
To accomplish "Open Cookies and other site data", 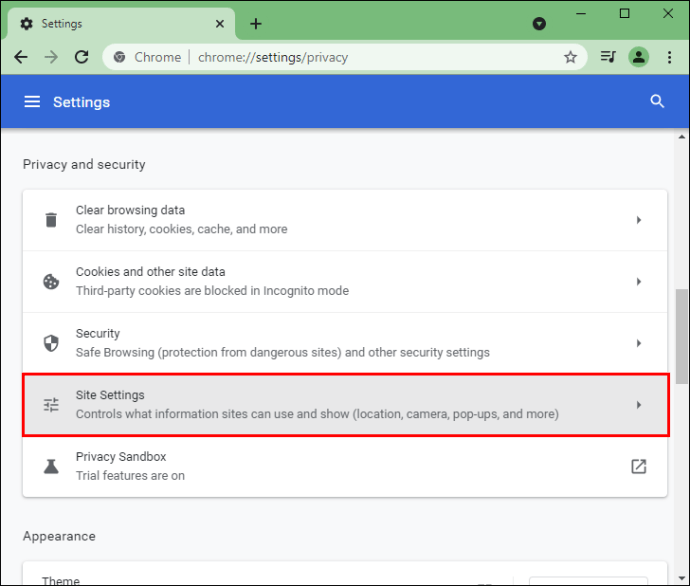I will 345,282.
